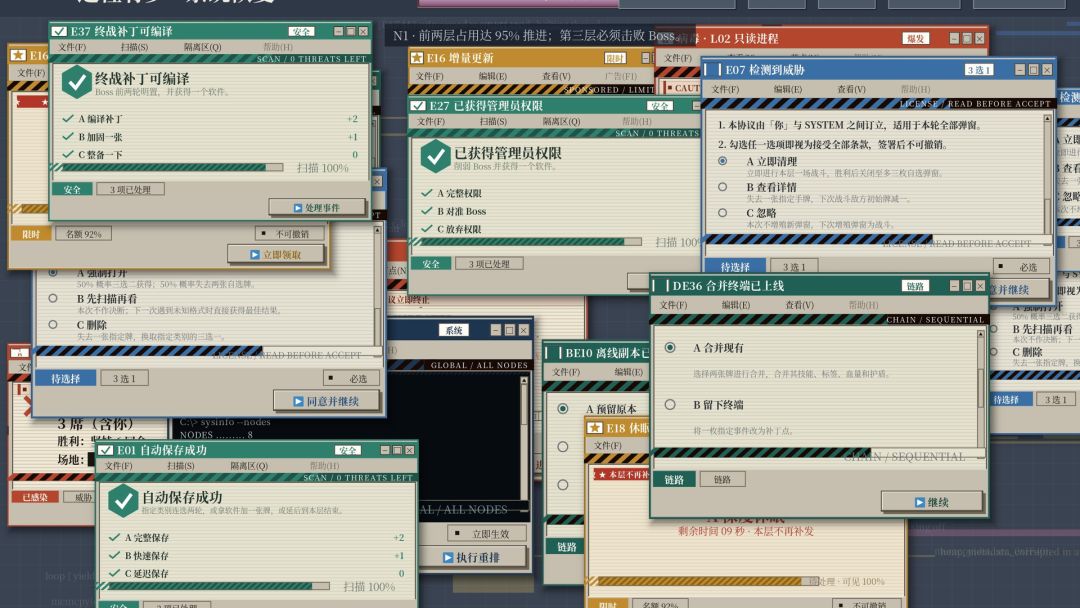The width and height of the screenshot is (1080, 608).
Task: Click the hexagon shield icon beside 终战补丁可编译 heading
Action: point(76,82)
